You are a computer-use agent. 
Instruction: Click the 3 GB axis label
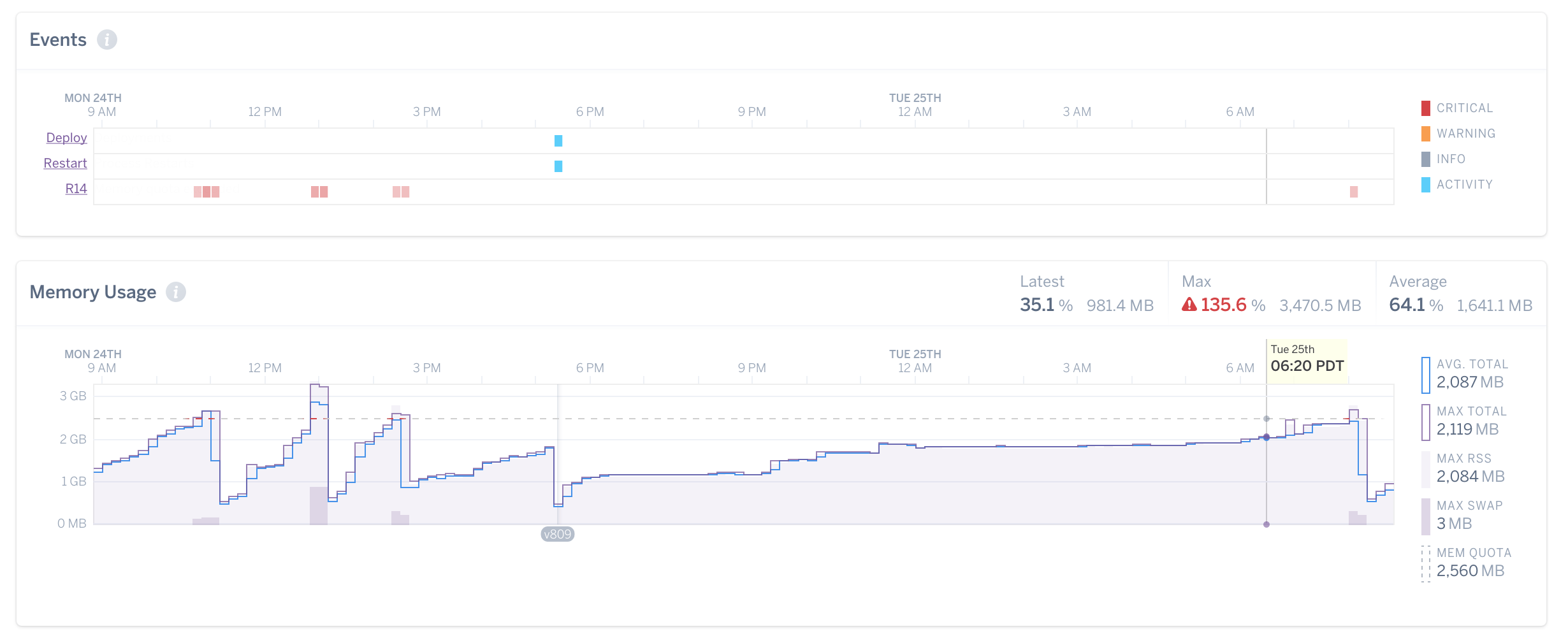click(73, 396)
